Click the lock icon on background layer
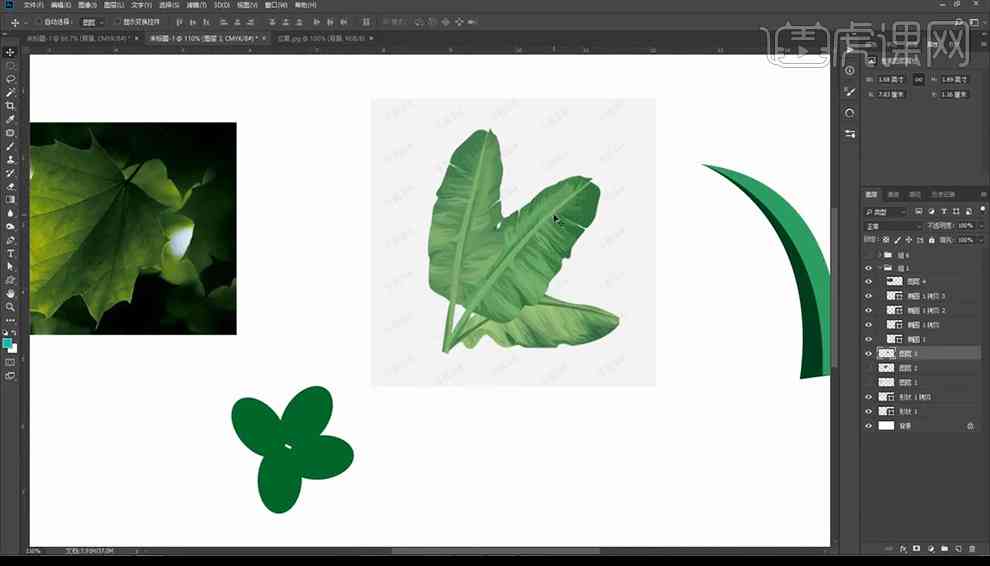This screenshot has height=566, width=990. pos(970,426)
